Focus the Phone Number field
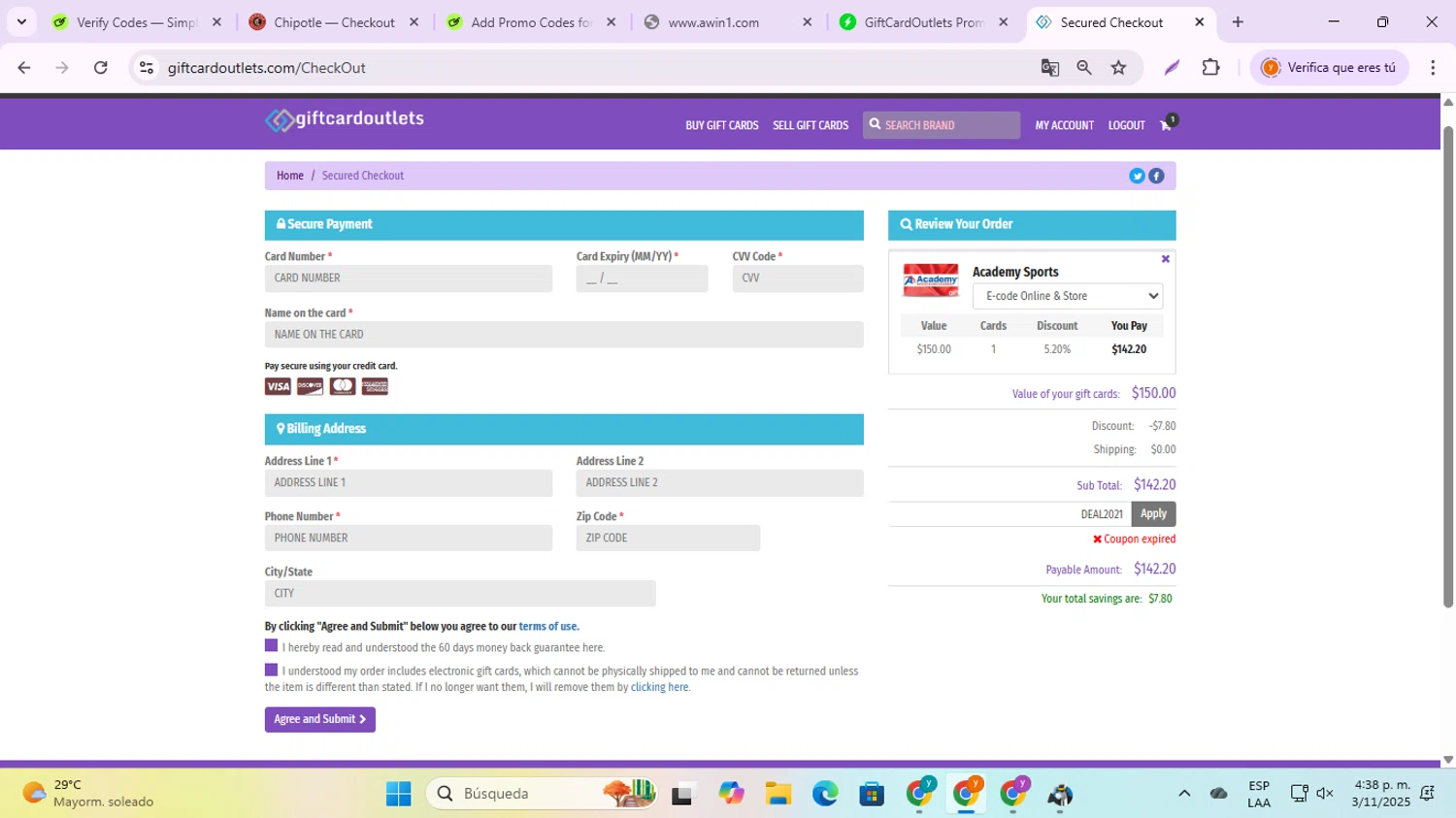 click(x=409, y=539)
